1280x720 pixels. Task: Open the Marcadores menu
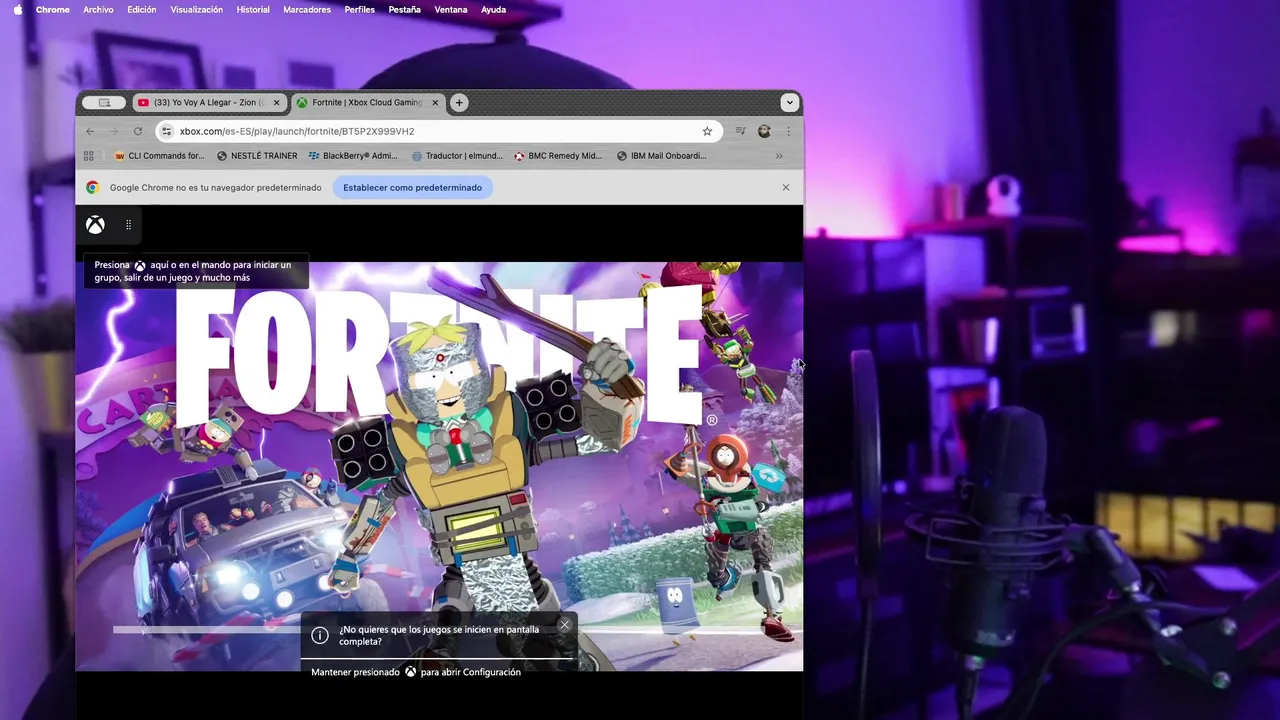[x=307, y=9]
